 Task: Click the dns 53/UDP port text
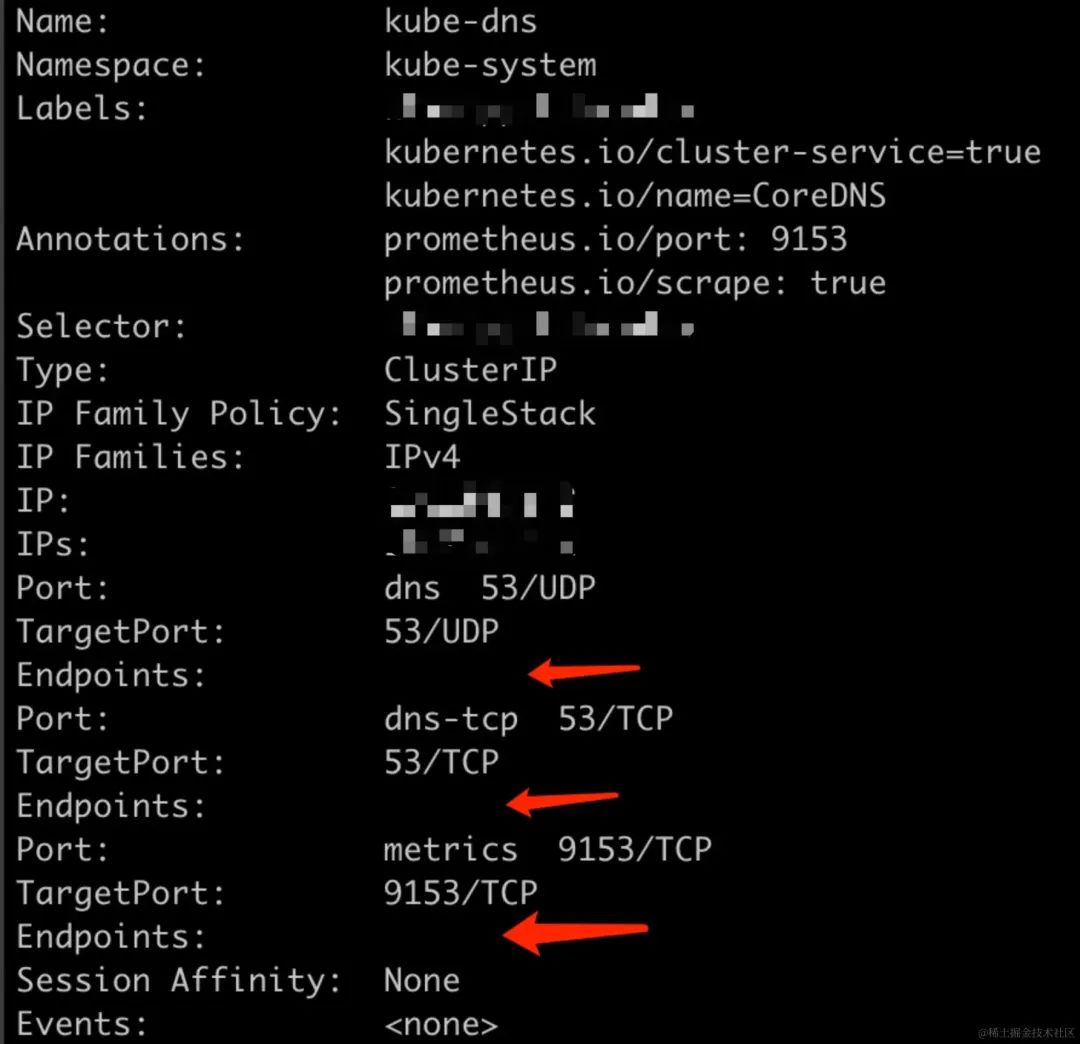click(x=490, y=588)
